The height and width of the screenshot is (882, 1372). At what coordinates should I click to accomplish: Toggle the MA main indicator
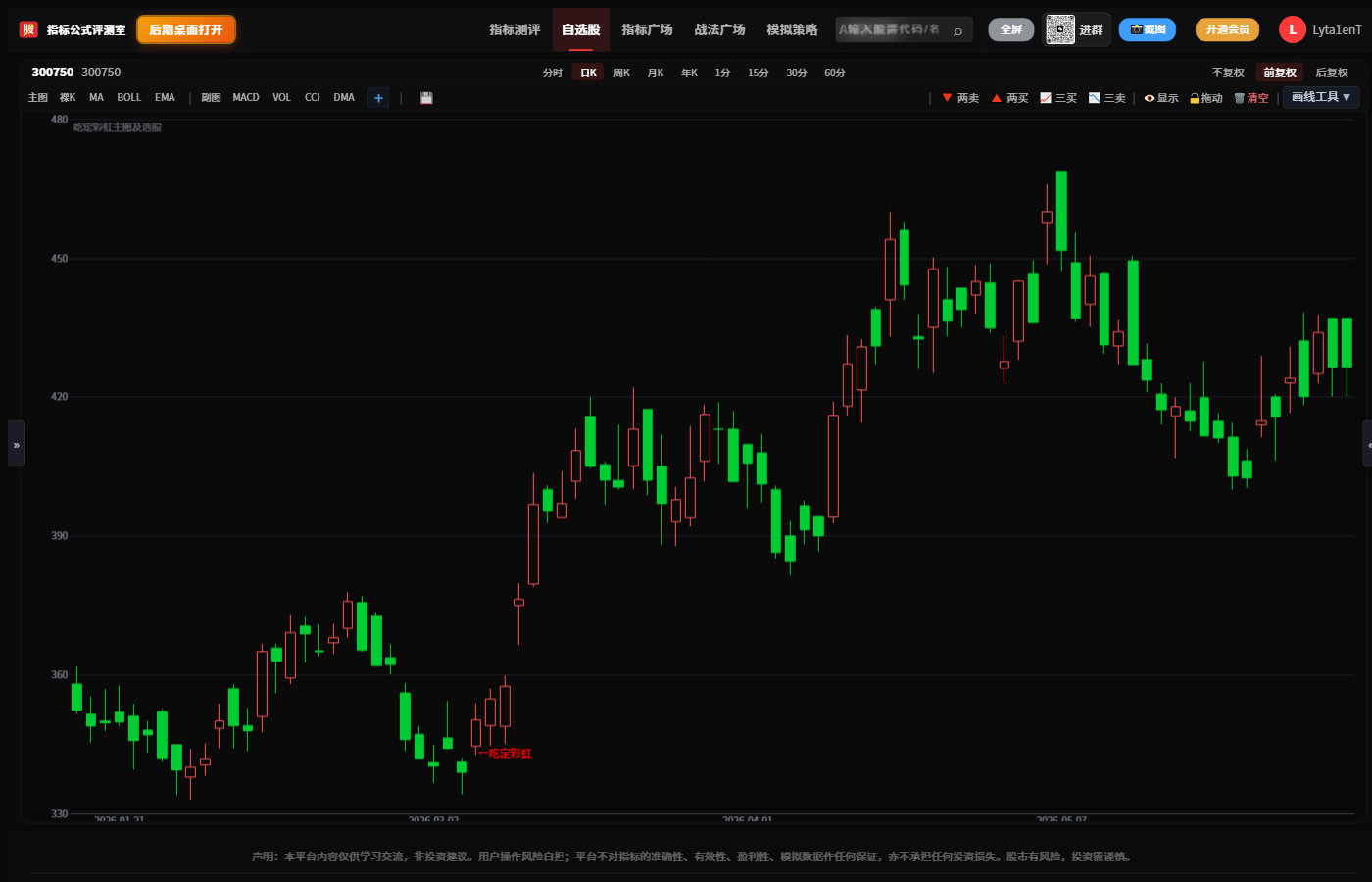(96, 98)
